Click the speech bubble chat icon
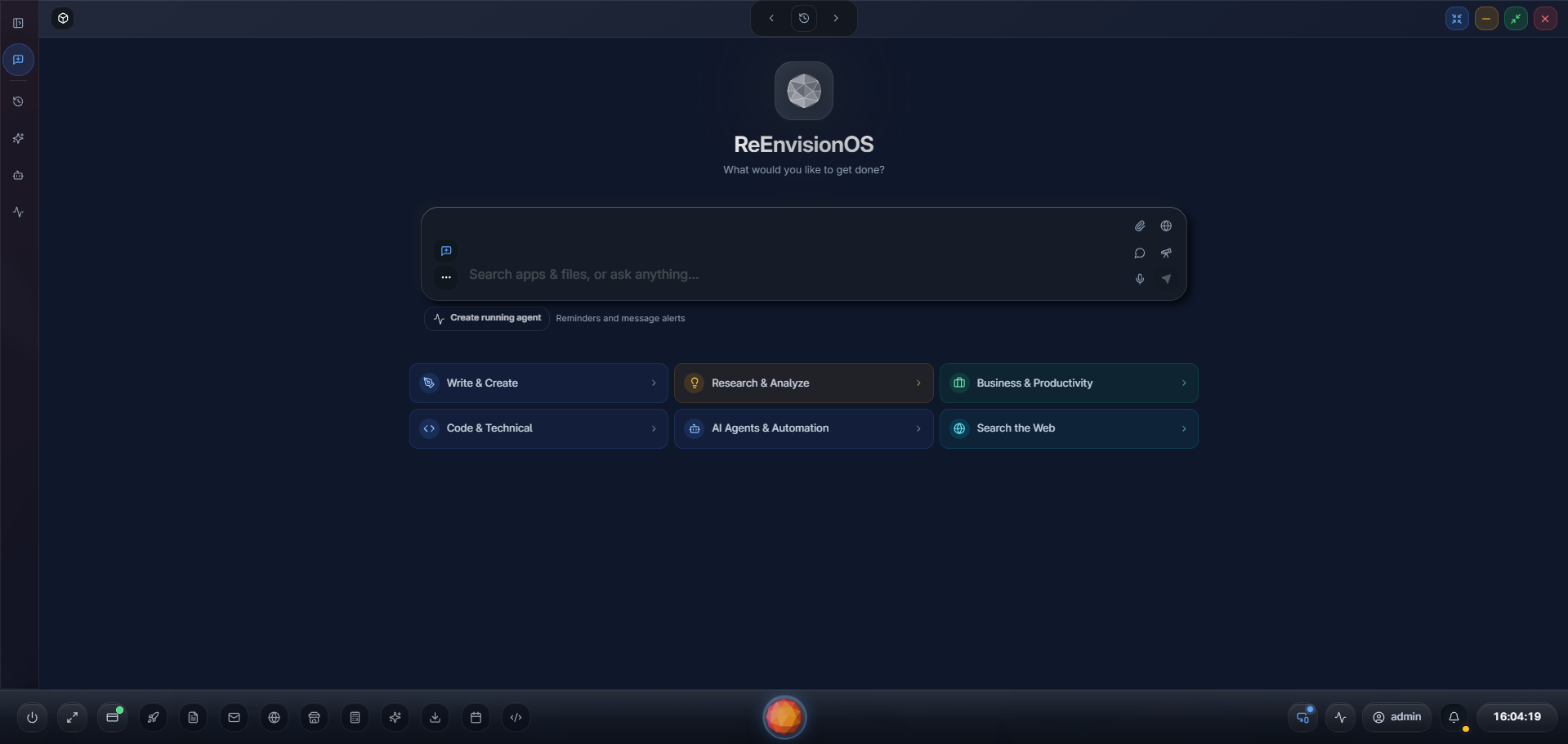 1140,253
